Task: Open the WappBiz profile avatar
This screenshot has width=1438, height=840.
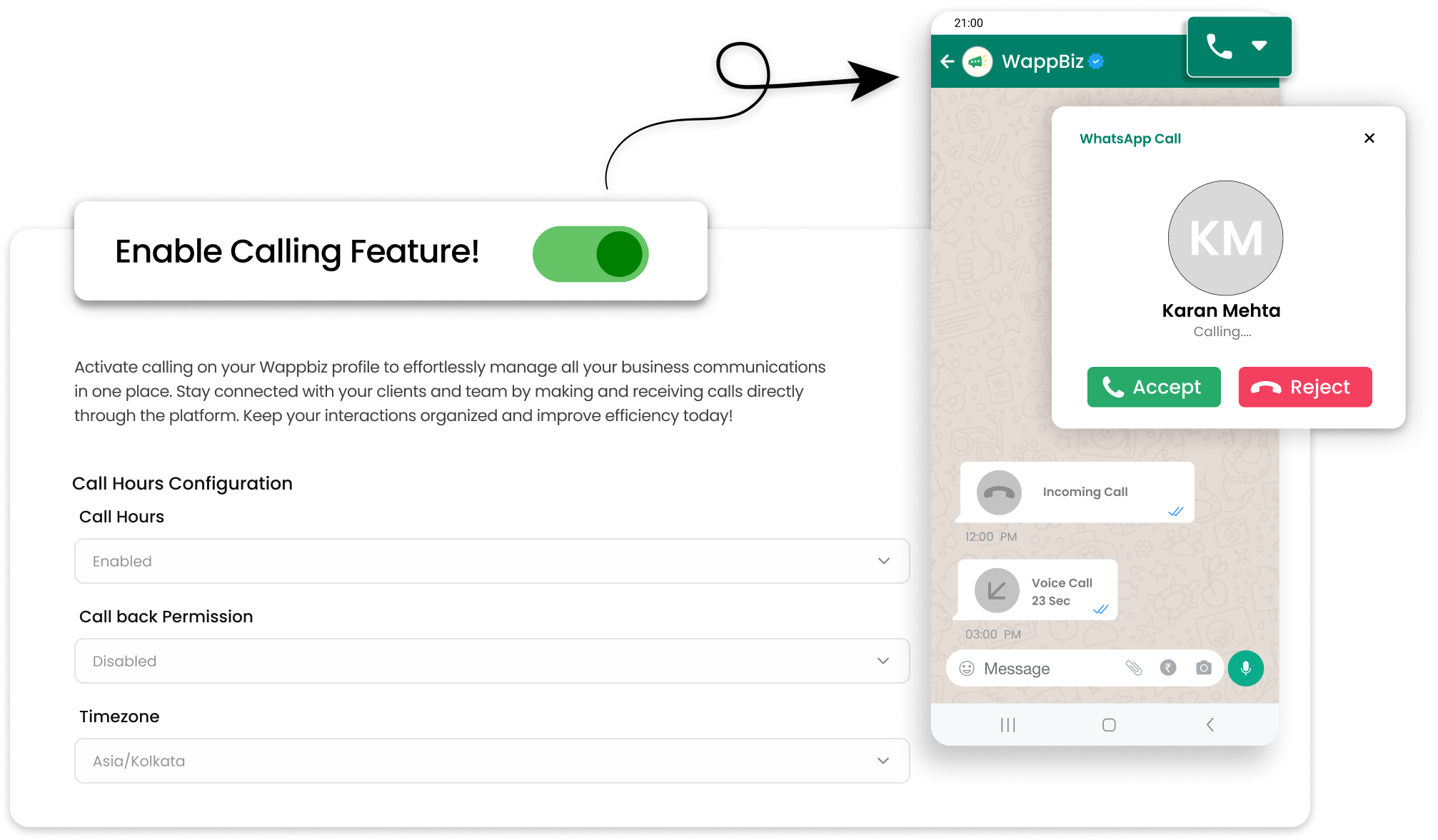Action: pos(977,61)
